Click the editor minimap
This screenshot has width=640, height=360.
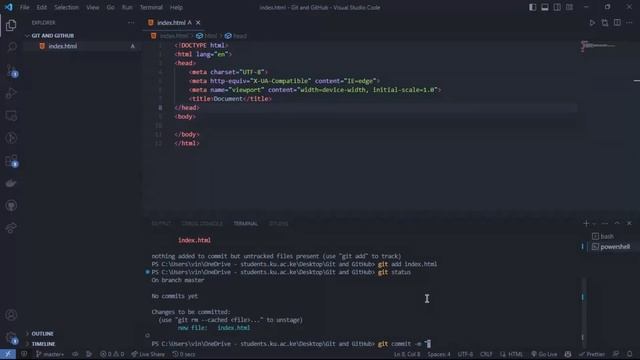[598, 46]
